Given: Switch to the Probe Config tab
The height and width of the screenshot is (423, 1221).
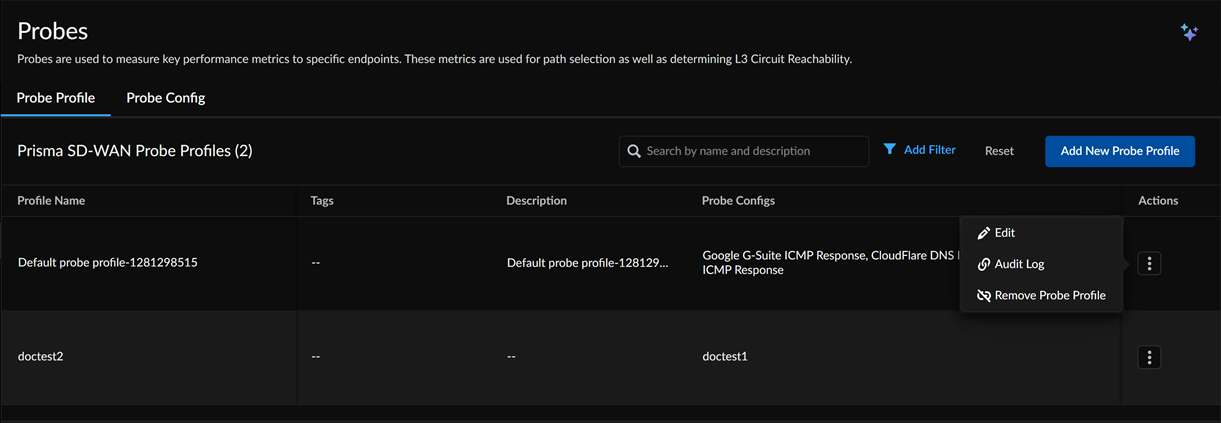Looking at the screenshot, I should point(166,98).
